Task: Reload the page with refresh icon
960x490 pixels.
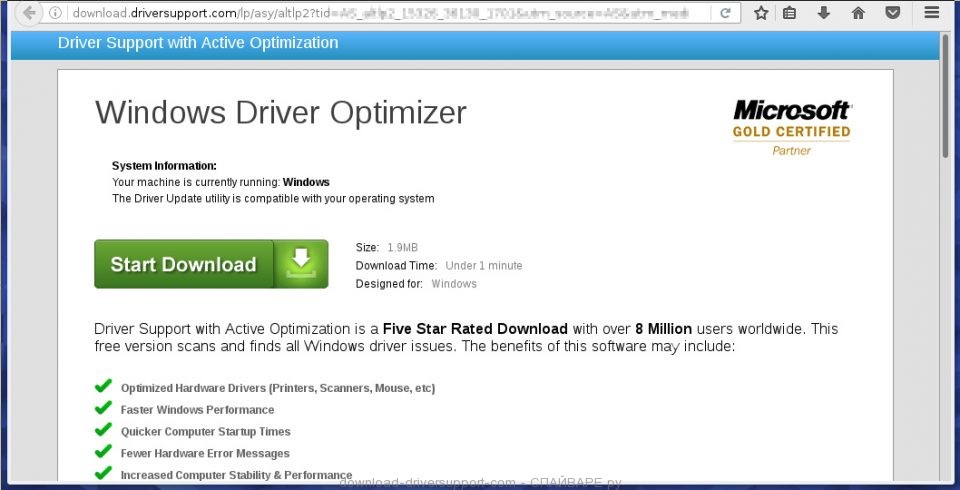Action: click(x=725, y=14)
